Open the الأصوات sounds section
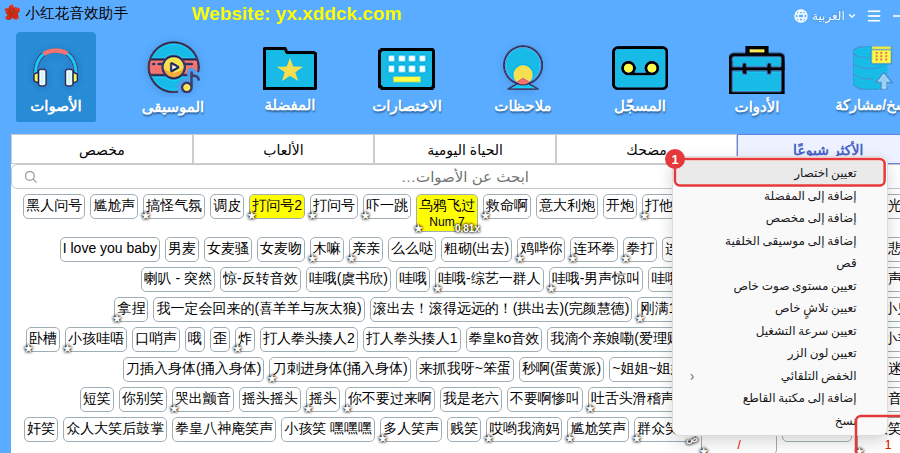This screenshot has height=453, width=900. [56, 77]
